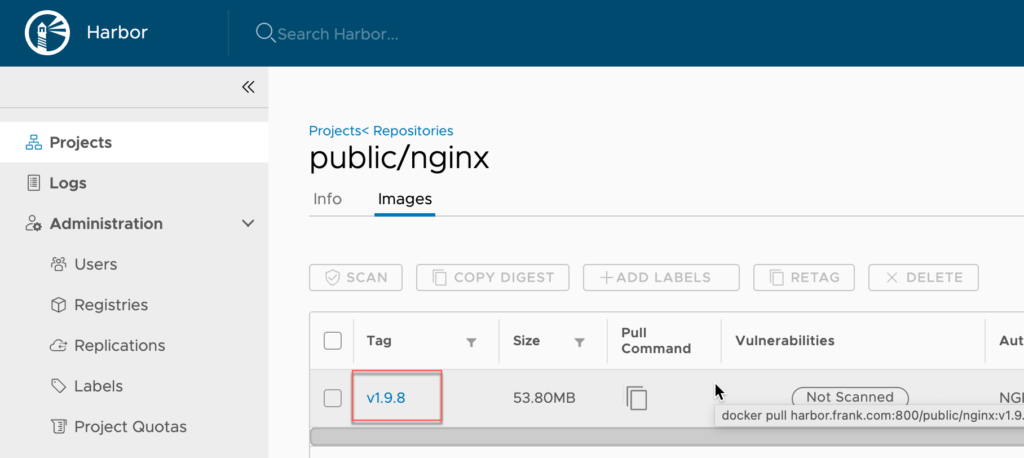Click the Logs document icon
The height and width of the screenshot is (458, 1024).
pos(33,183)
